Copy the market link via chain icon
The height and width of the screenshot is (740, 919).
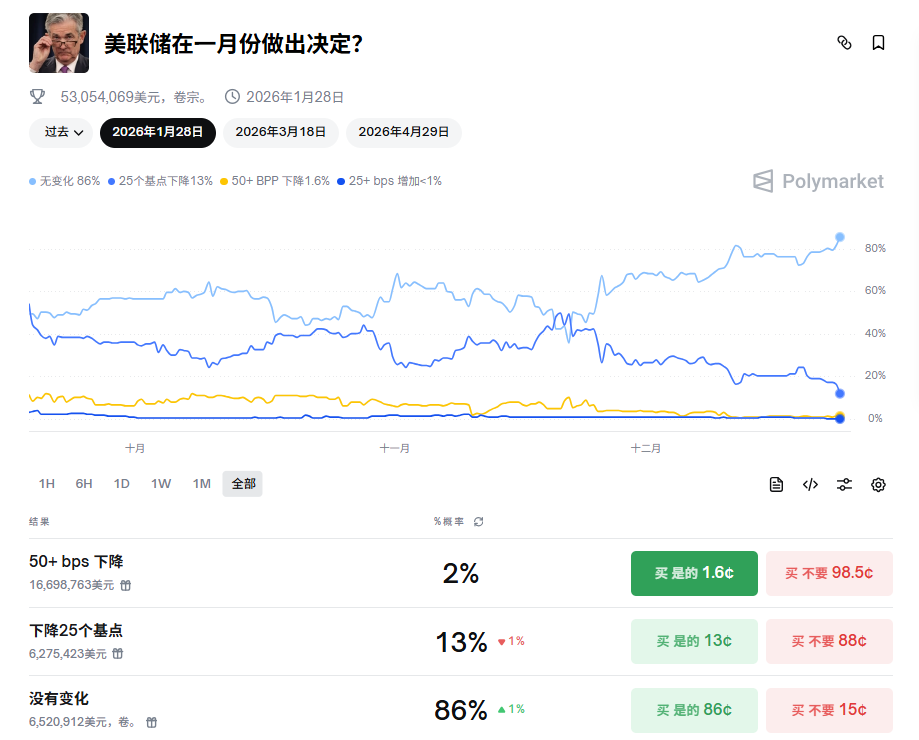click(844, 43)
